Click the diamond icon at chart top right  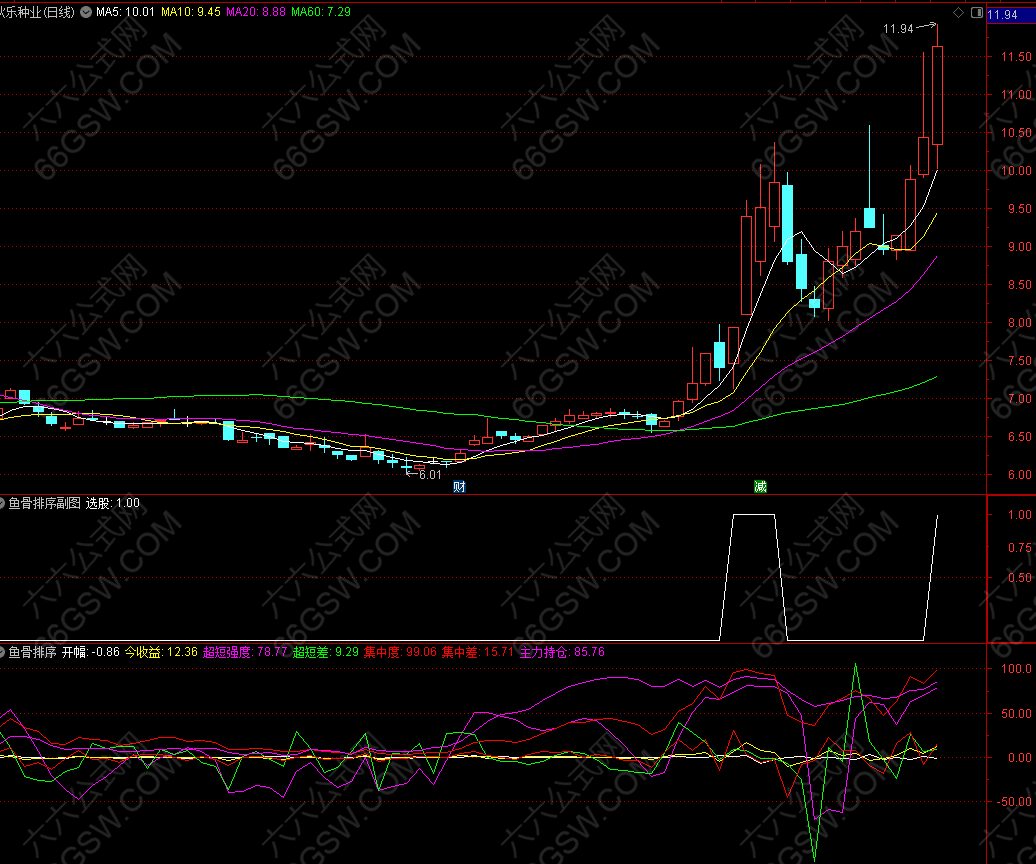[x=958, y=13]
